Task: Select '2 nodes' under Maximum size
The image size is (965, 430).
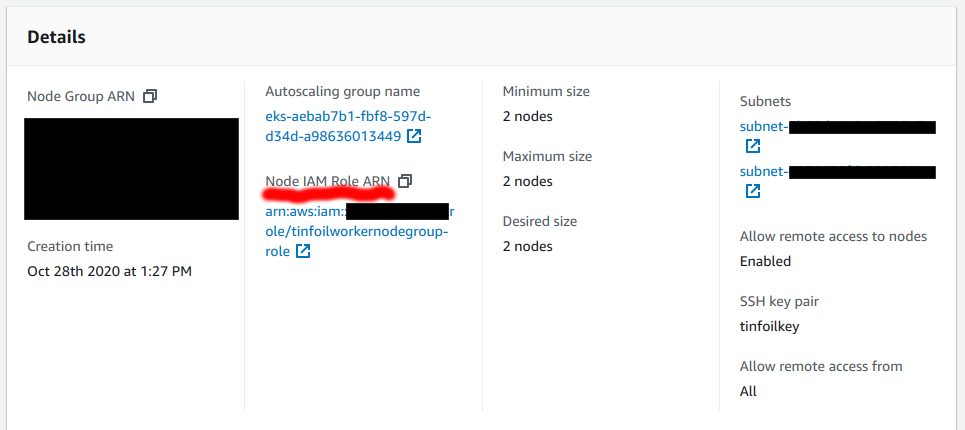Action: pos(527,181)
